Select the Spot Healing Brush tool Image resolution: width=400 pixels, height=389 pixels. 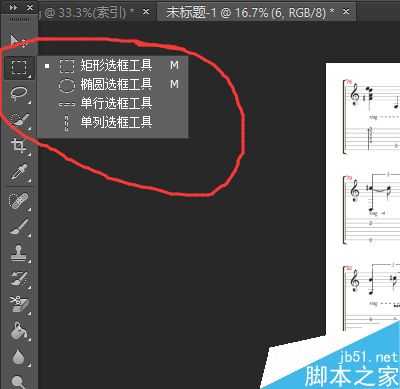(19, 201)
